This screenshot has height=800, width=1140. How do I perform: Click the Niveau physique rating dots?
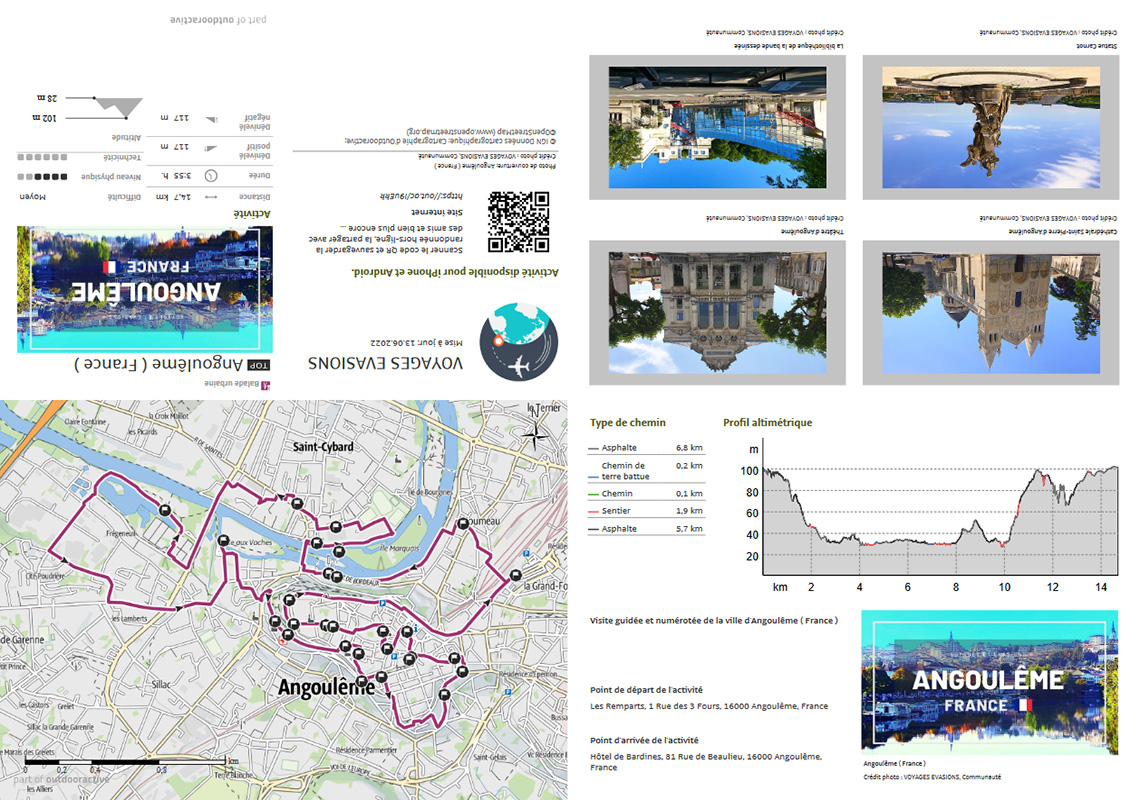click(x=42, y=177)
